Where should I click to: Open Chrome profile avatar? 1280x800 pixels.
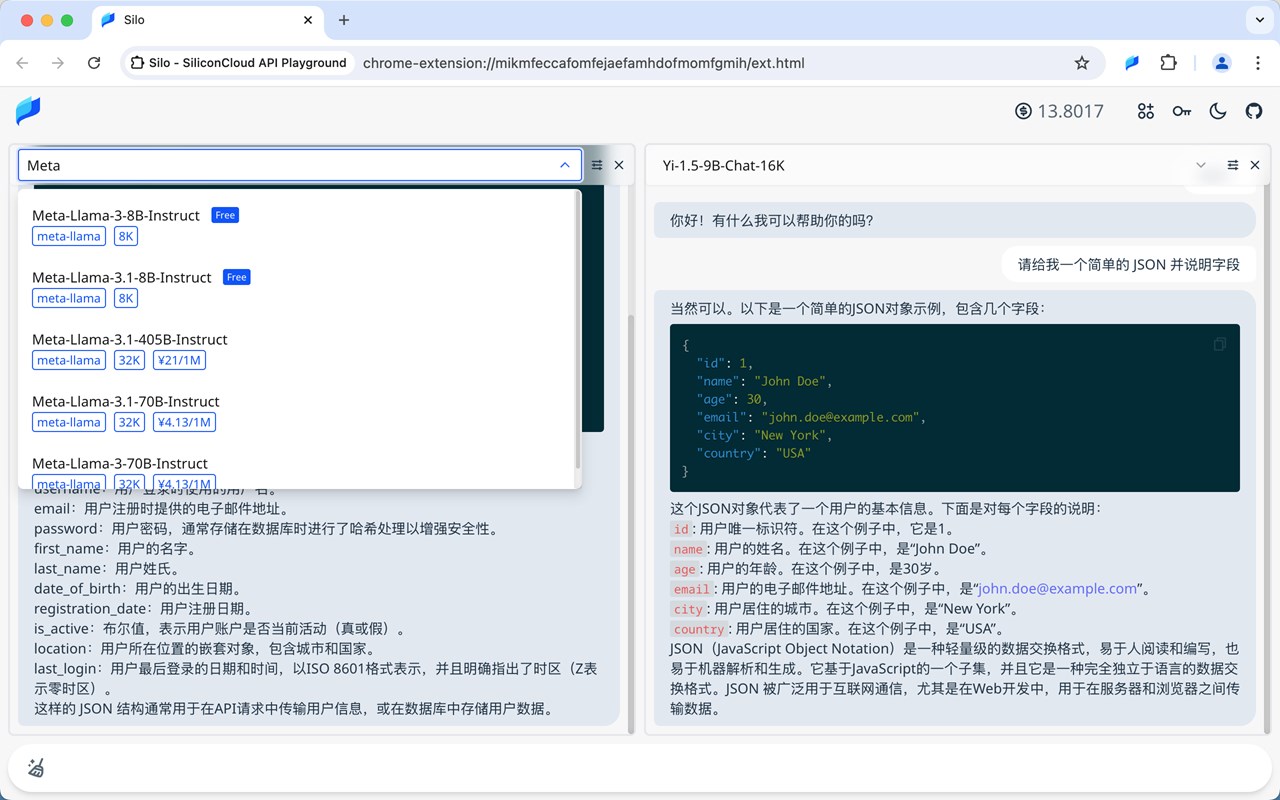click(1222, 63)
